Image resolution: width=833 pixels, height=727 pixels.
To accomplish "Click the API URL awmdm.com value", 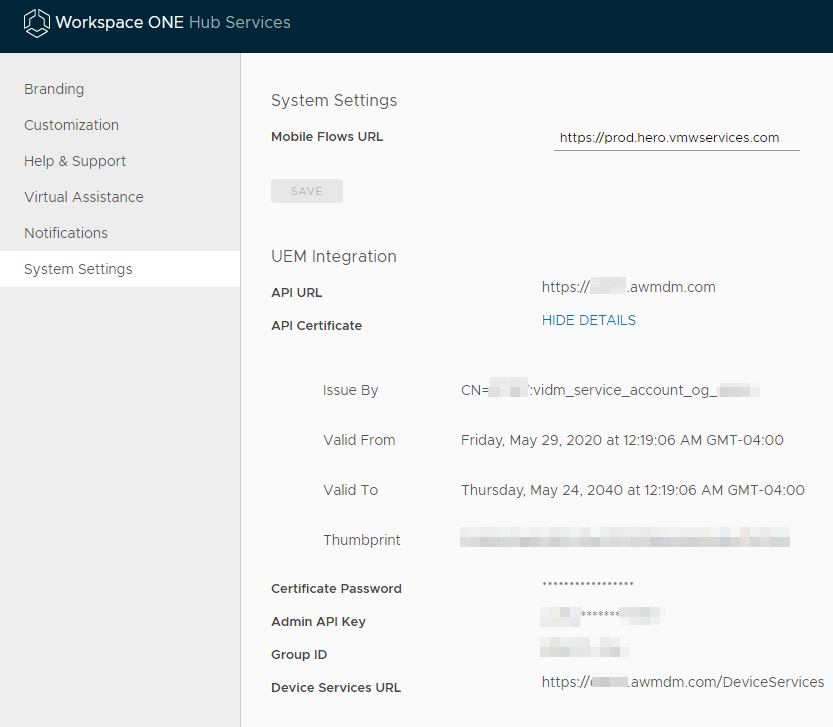I will (x=628, y=287).
